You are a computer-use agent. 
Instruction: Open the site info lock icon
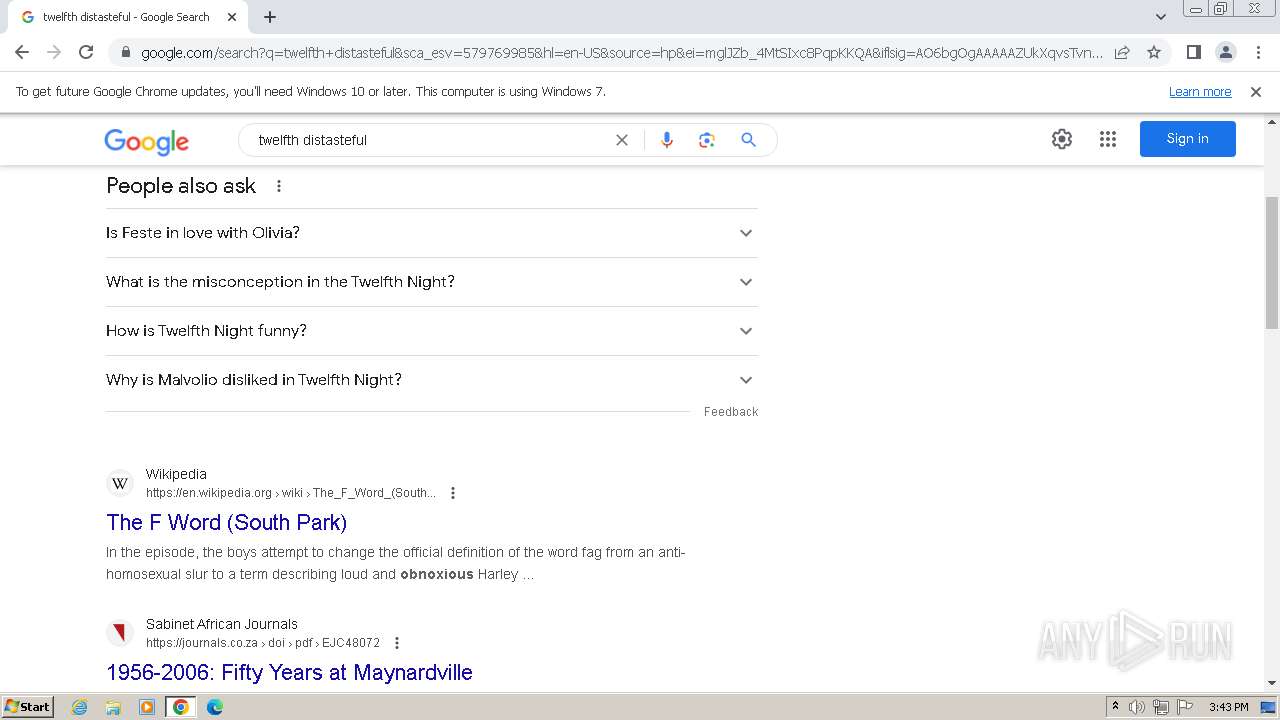pyautogui.click(x=125, y=52)
